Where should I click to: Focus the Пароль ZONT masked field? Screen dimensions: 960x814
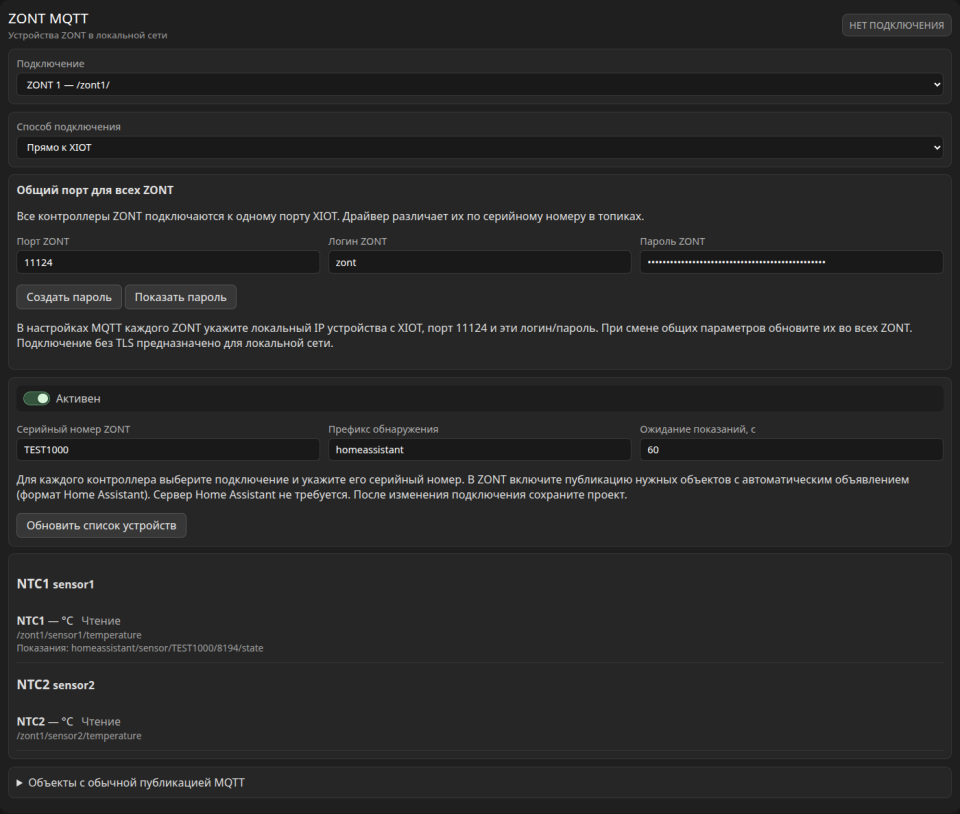point(791,262)
